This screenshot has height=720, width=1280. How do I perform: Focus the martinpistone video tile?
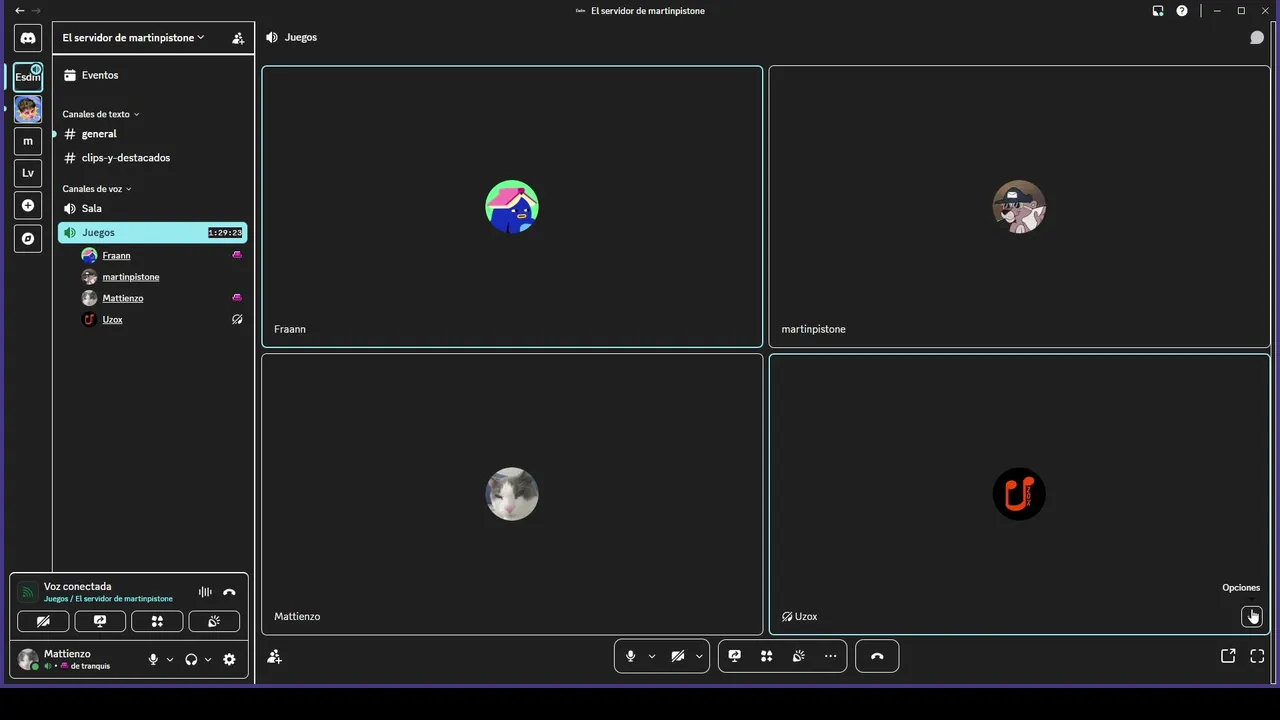tap(1019, 207)
